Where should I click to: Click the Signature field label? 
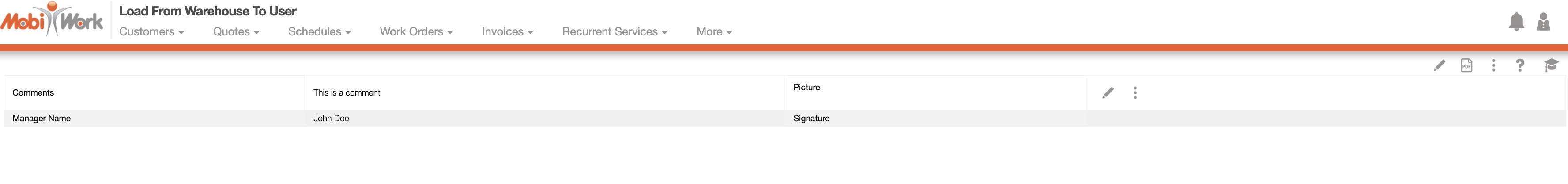(811, 118)
